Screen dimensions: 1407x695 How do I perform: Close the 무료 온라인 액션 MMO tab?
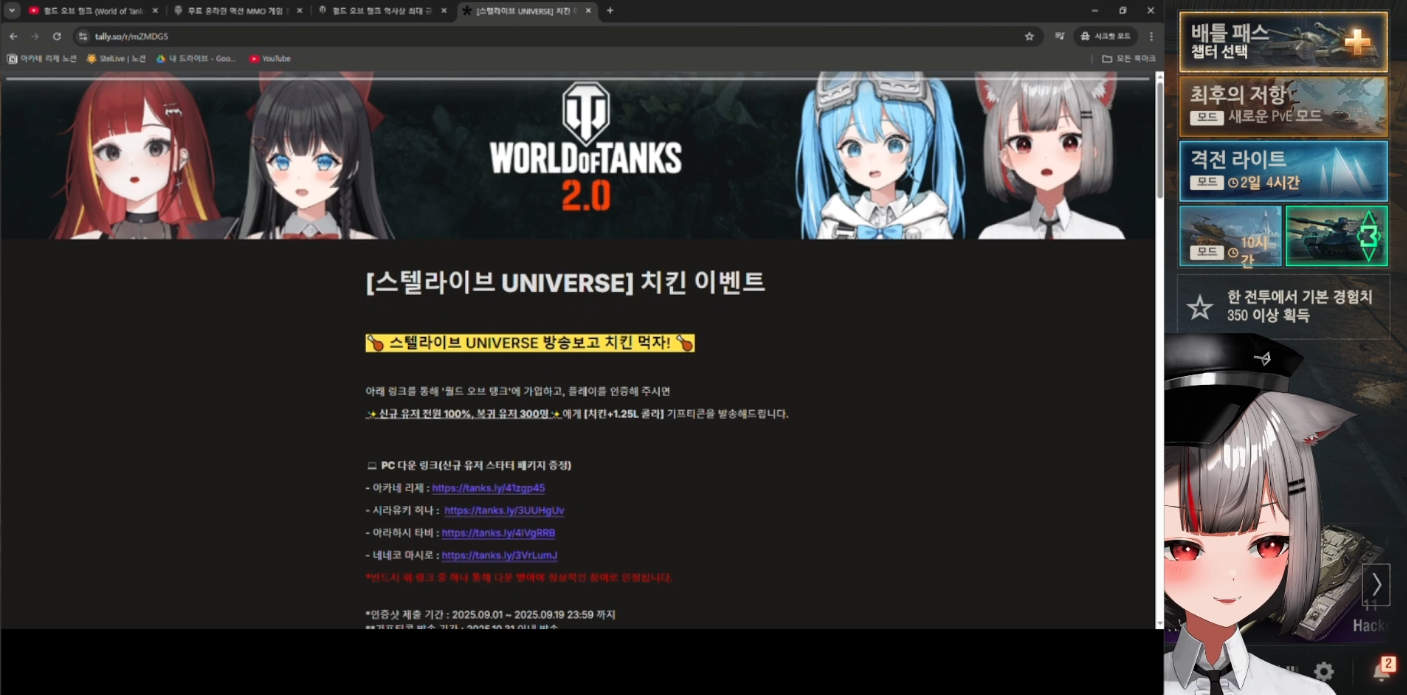click(x=299, y=10)
